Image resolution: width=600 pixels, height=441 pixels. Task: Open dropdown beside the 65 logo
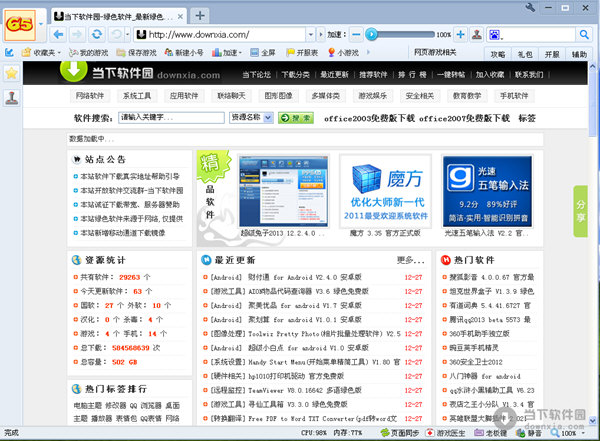tap(41, 24)
